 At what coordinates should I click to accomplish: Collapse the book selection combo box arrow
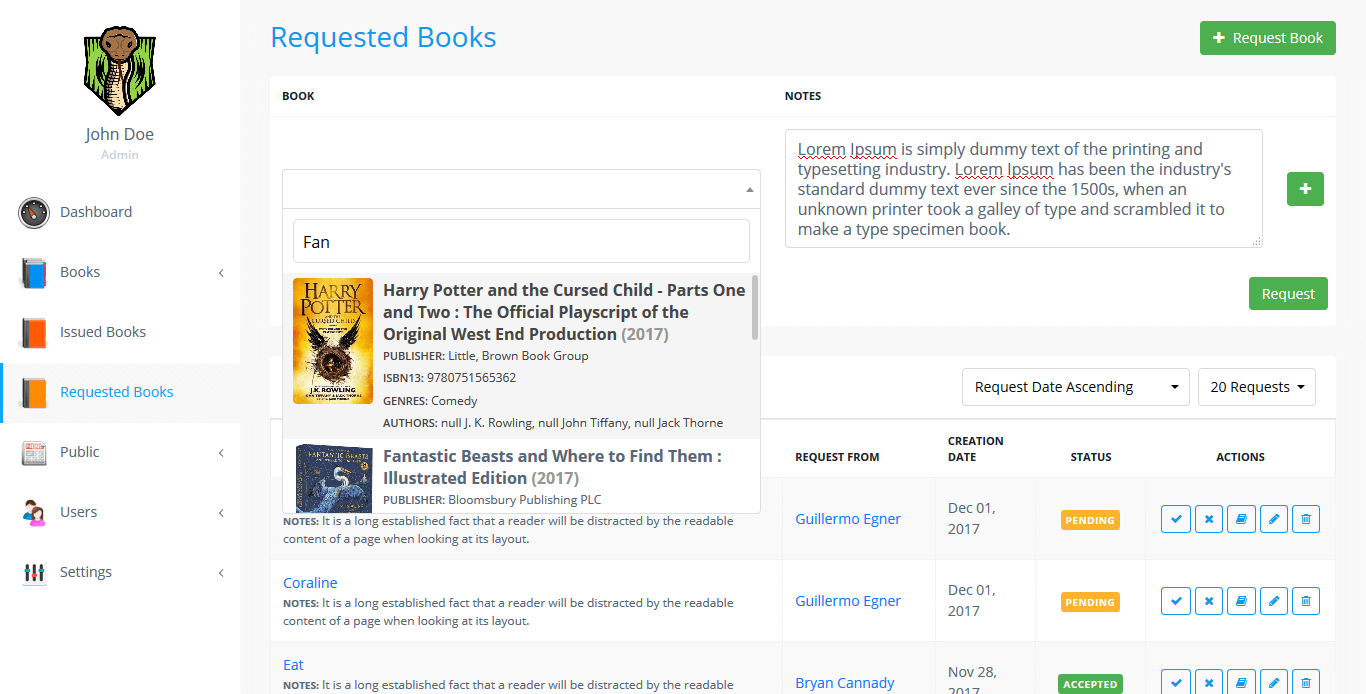click(749, 189)
